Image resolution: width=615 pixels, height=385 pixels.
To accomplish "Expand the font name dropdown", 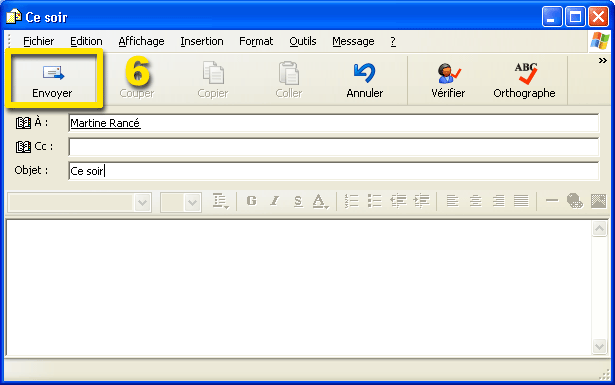I will 143,202.
